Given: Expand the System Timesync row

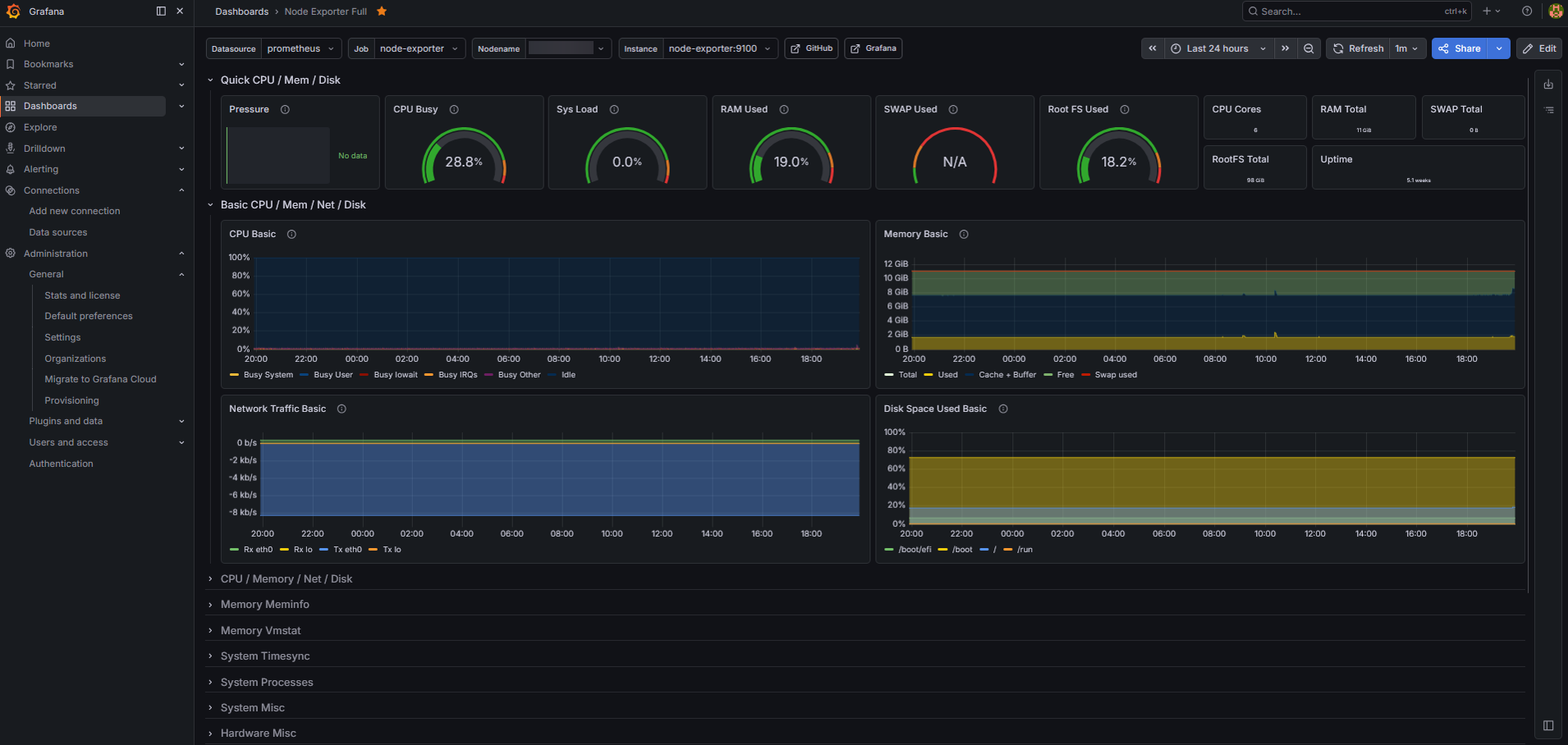Looking at the screenshot, I should pyautogui.click(x=265, y=656).
